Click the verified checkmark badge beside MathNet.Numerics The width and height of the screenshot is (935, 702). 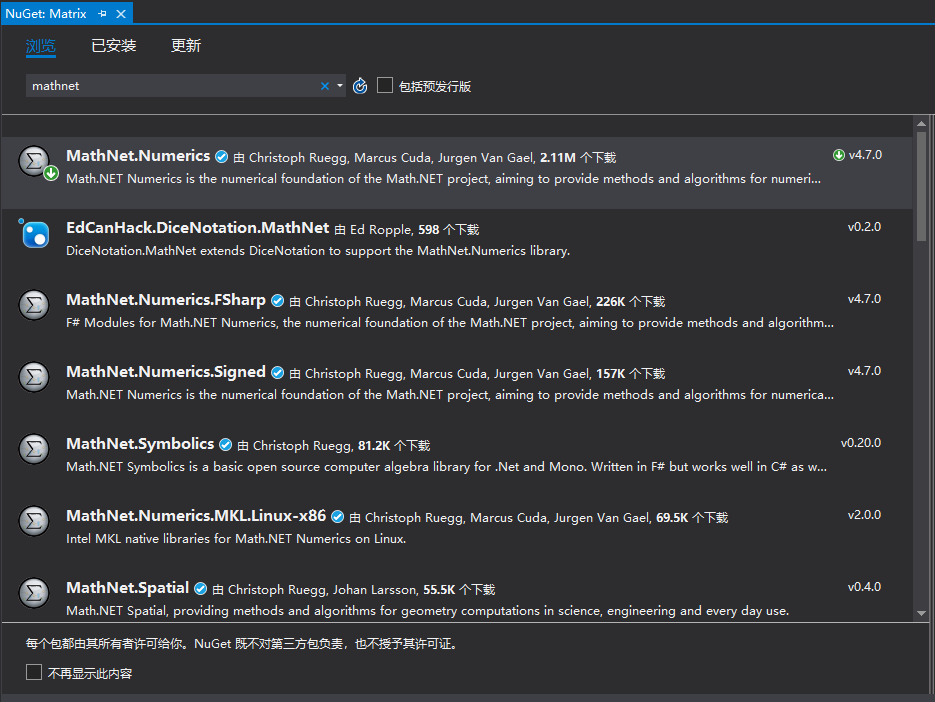(x=221, y=156)
